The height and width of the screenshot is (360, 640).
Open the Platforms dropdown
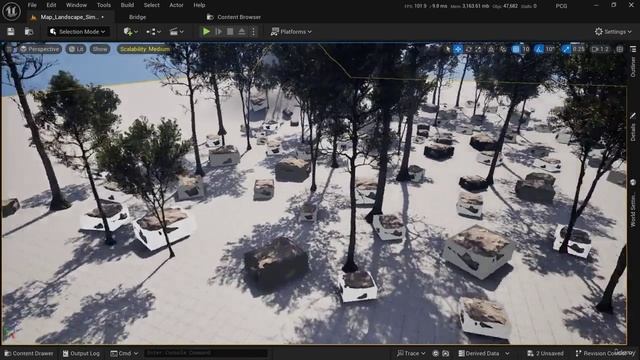[291, 31]
